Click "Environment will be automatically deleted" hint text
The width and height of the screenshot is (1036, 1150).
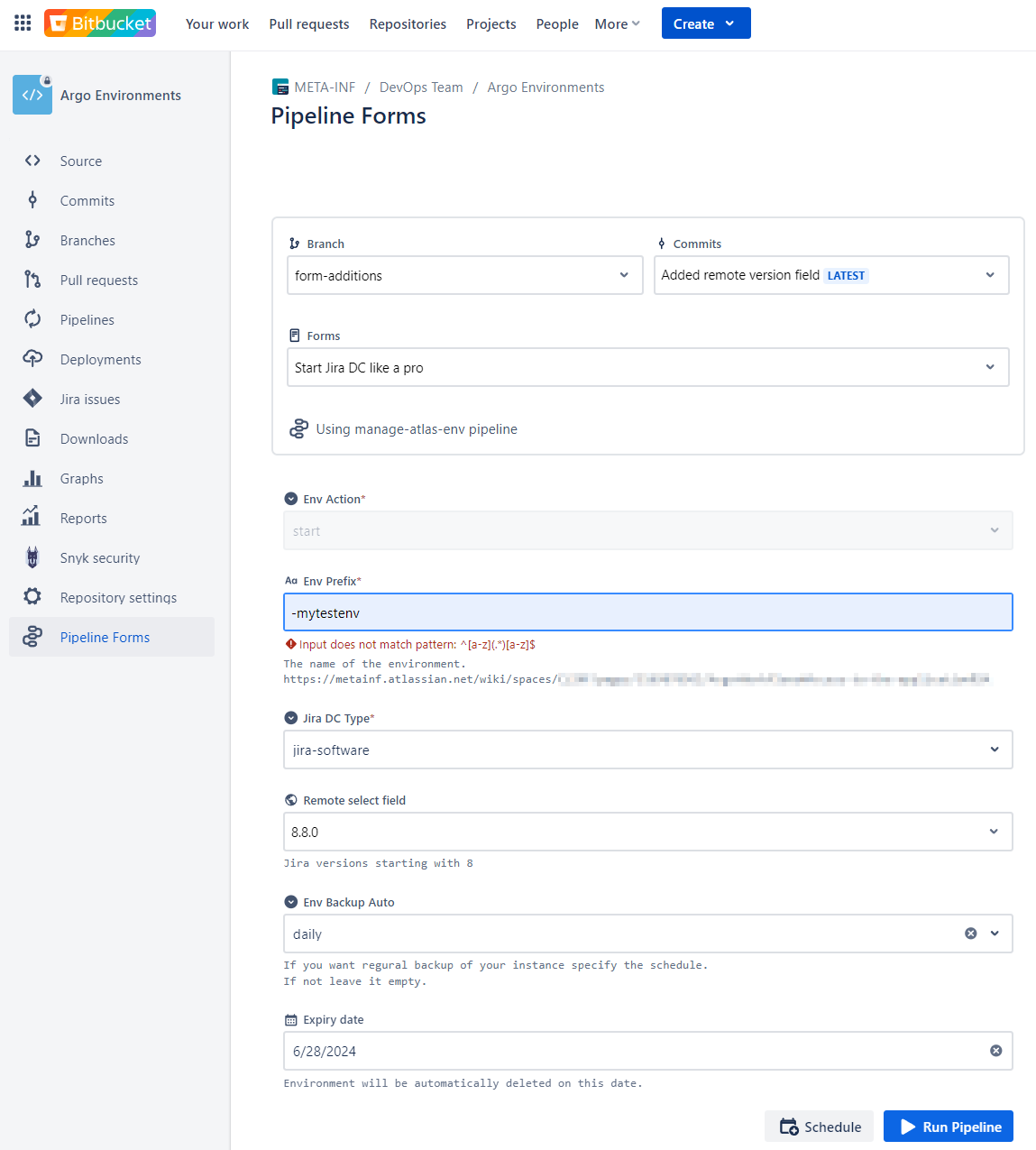pyautogui.click(x=463, y=1083)
